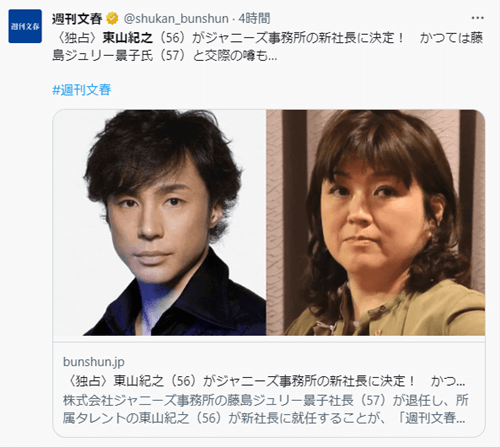Click truncated かつ... at card headline end
The height and width of the screenshot is (447, 500).
click(x=448, y=381)
